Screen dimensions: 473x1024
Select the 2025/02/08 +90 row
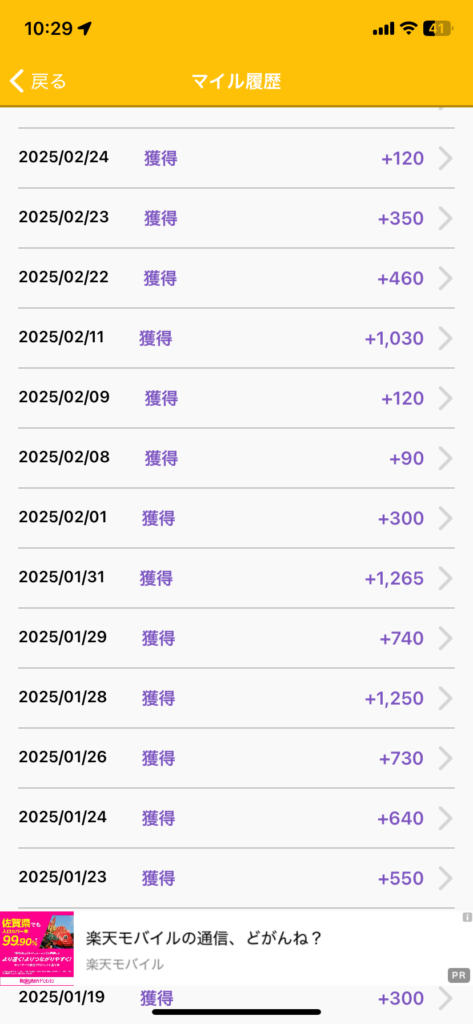[x=236, y=458]
